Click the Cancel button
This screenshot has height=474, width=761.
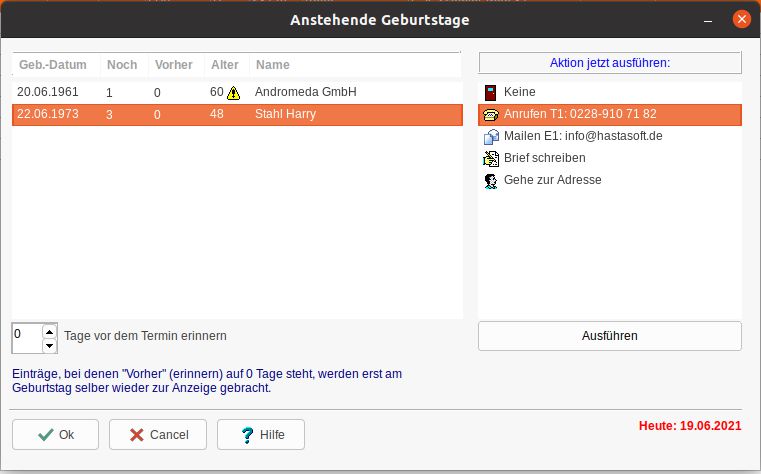(158, 435)
